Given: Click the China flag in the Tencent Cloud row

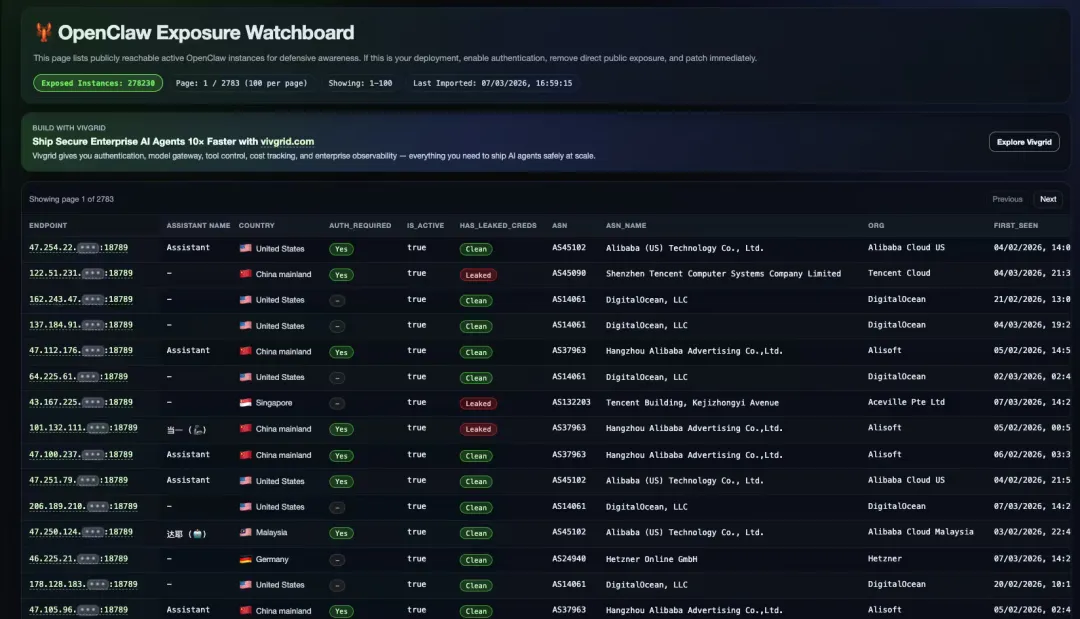Looking at the screenshot, I should click(245, 274).
